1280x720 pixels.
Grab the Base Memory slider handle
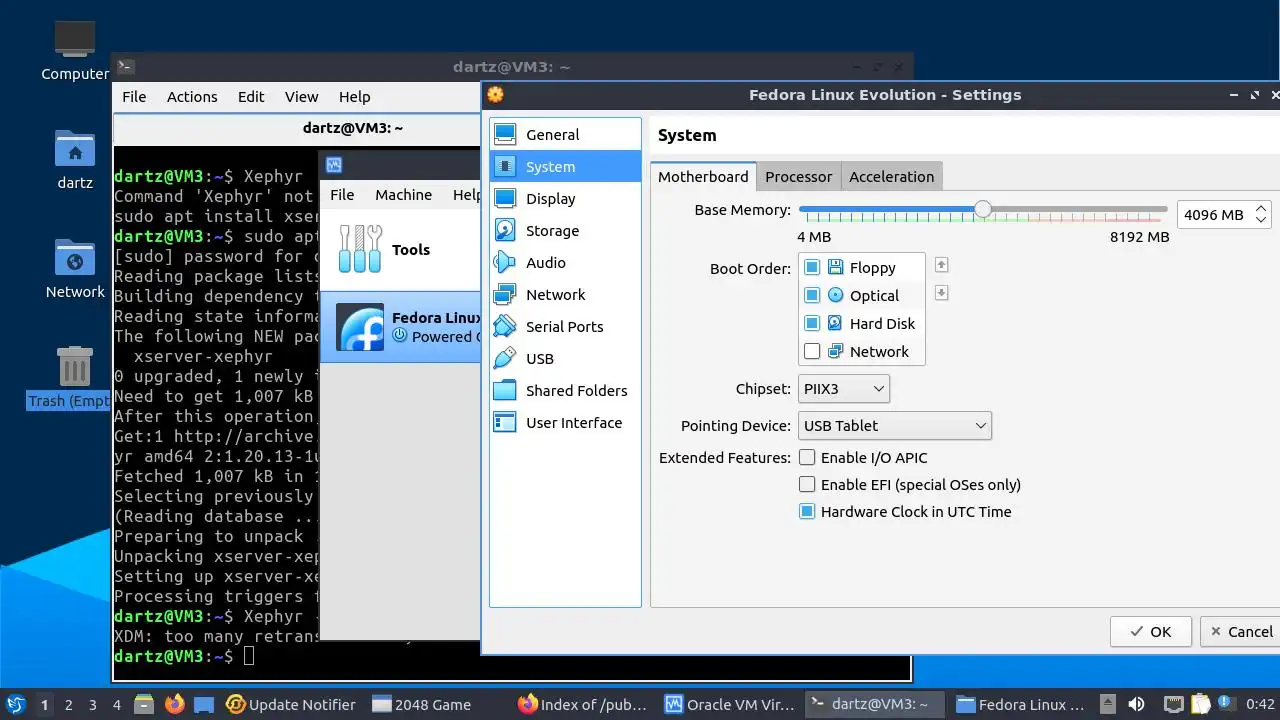[983, 209]
